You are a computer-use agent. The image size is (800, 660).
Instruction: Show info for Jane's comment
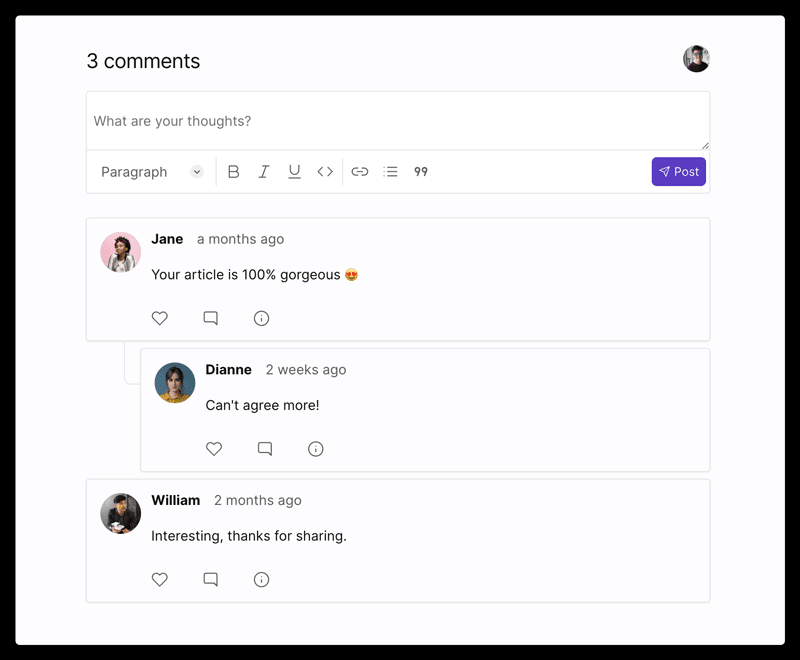tap(262, 318)
